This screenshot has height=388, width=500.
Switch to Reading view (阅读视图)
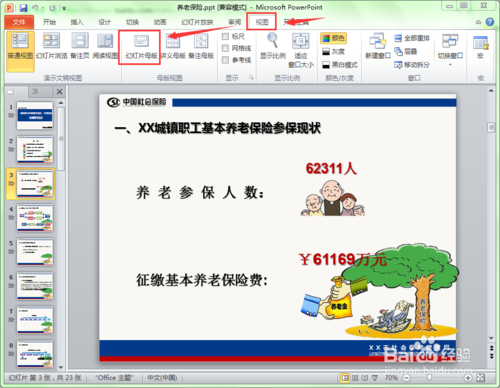click(x=105, y=46)
